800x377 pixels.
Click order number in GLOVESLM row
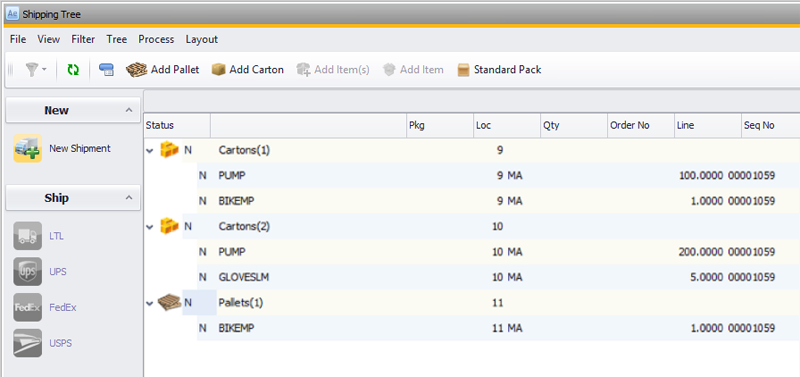(752, 278)
